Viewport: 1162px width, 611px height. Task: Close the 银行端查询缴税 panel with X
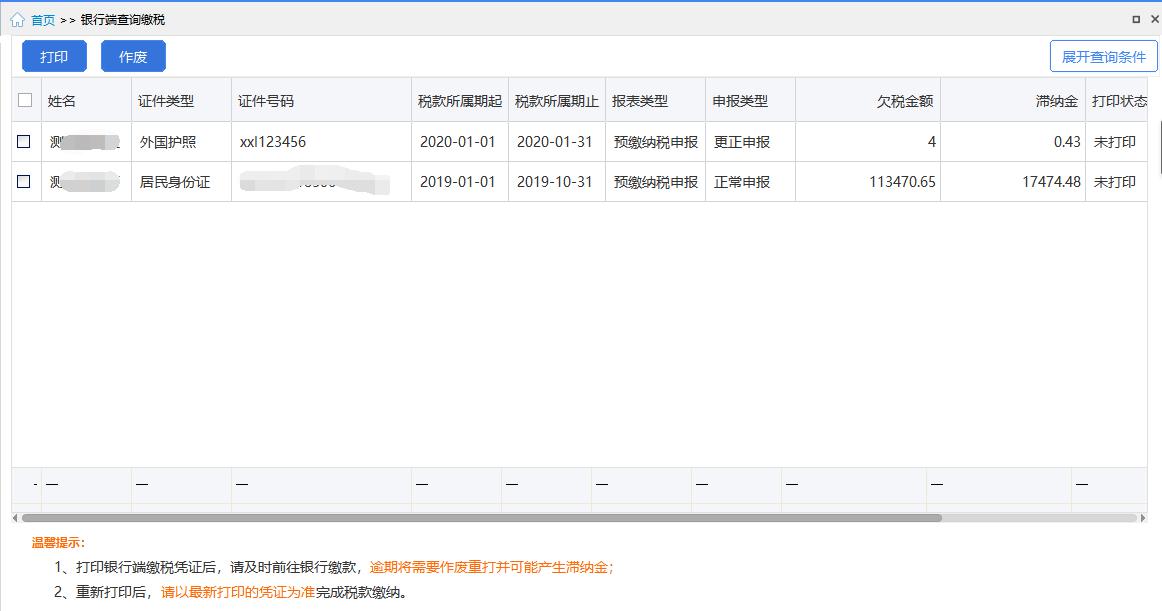click(x=1153, y=19)
